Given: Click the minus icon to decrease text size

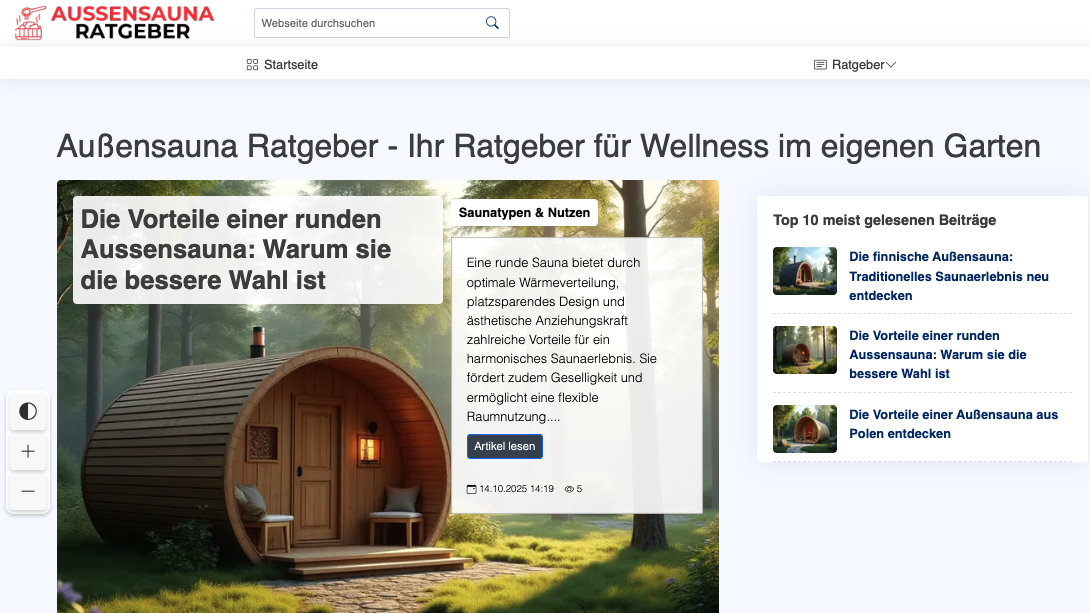Looking at the screenshot, I should [28, 491].
